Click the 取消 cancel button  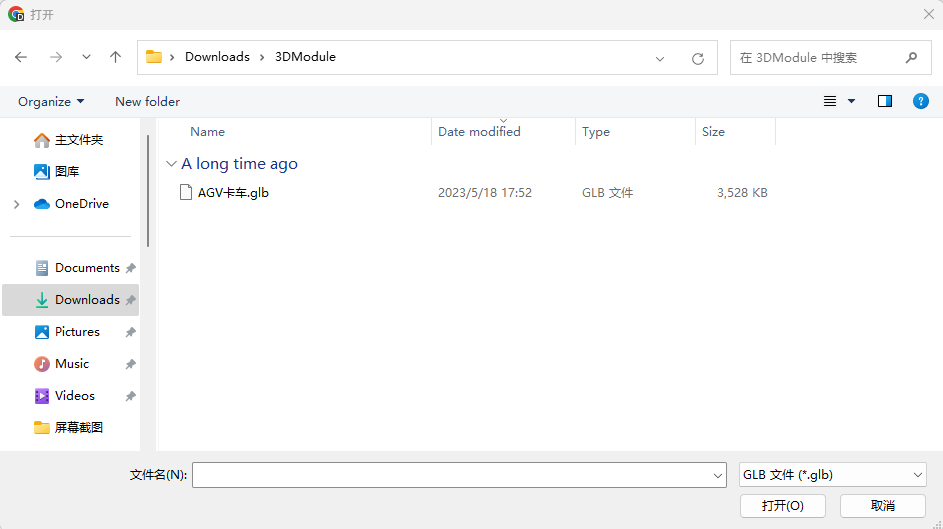(x=882, y=505)
